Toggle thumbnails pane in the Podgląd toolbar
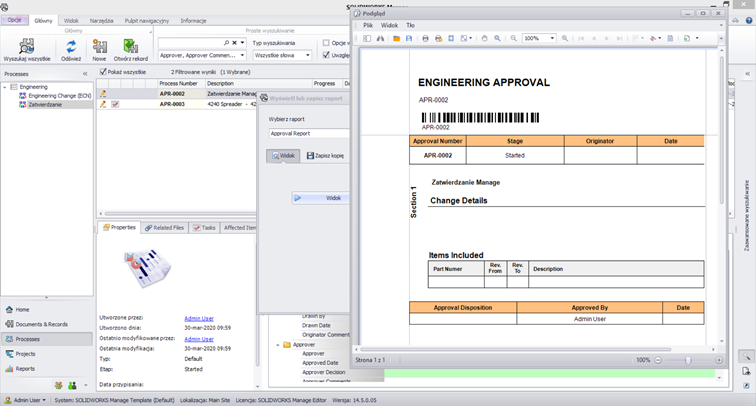 (367, 38)
